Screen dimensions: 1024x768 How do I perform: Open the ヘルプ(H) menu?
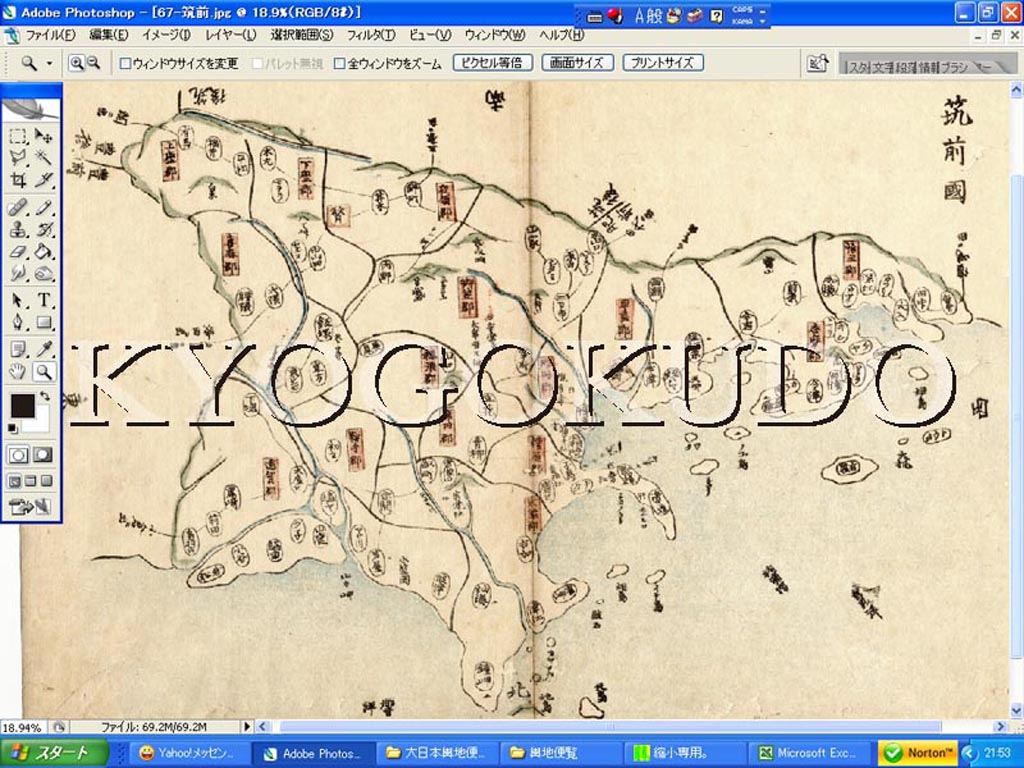pos(561,35)
